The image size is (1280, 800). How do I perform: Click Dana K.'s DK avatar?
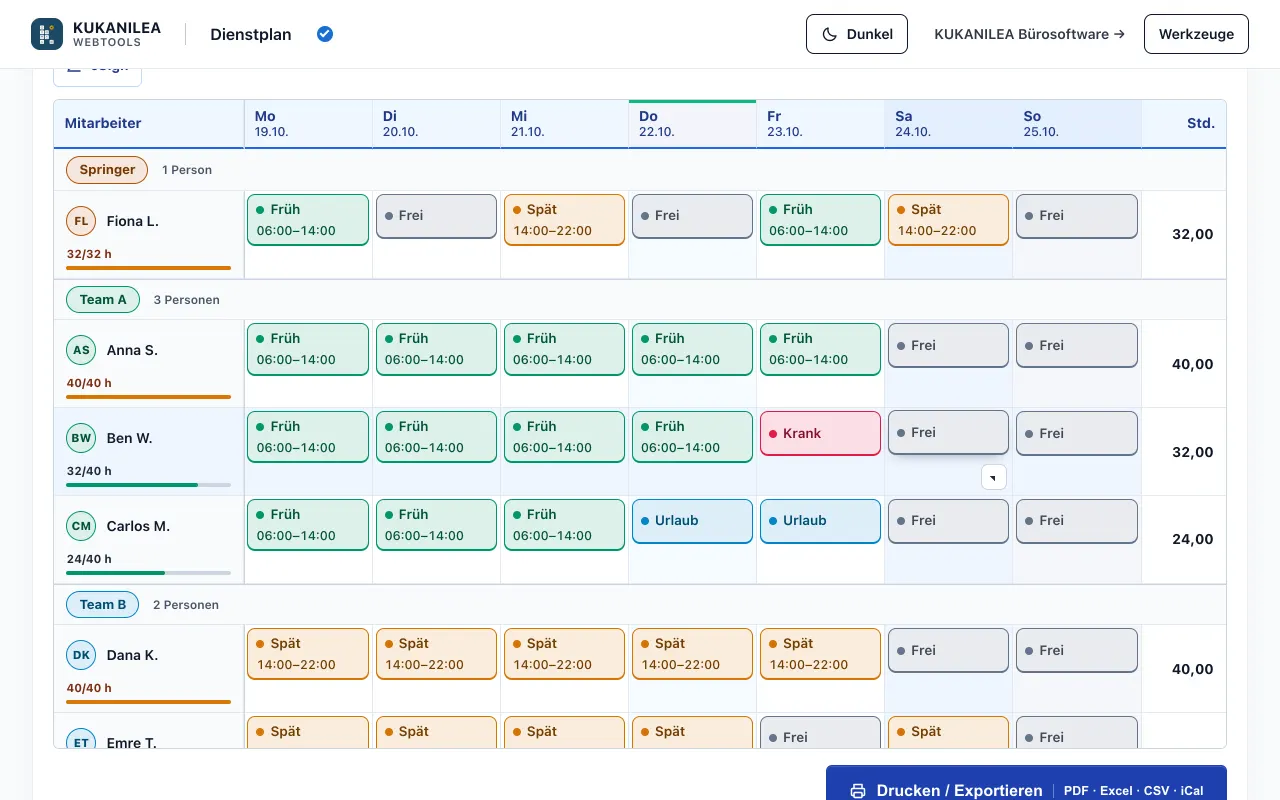tap(81, 655)
